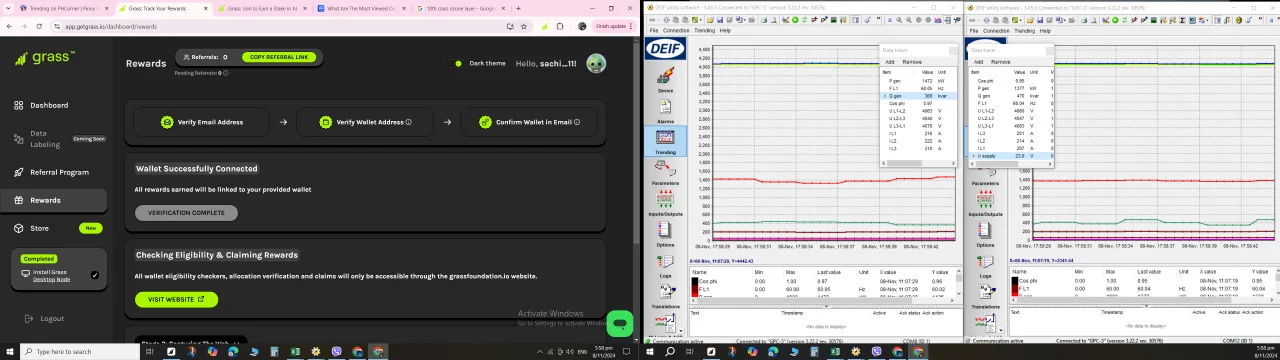This screenshot has height=360, width=1280.
Task: Open File menu in left DEIF window
Action: [655, 30]
